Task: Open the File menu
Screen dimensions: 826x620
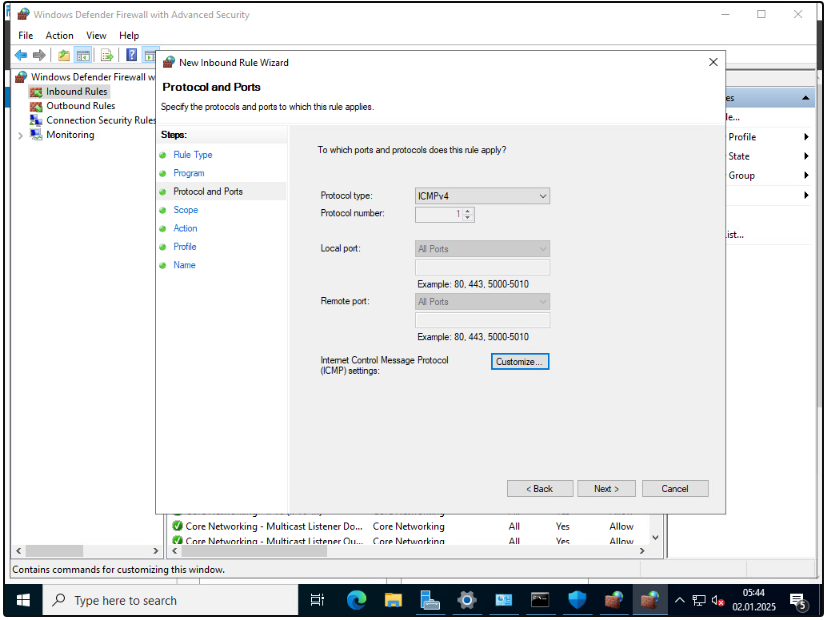Action: click(25, 35)
